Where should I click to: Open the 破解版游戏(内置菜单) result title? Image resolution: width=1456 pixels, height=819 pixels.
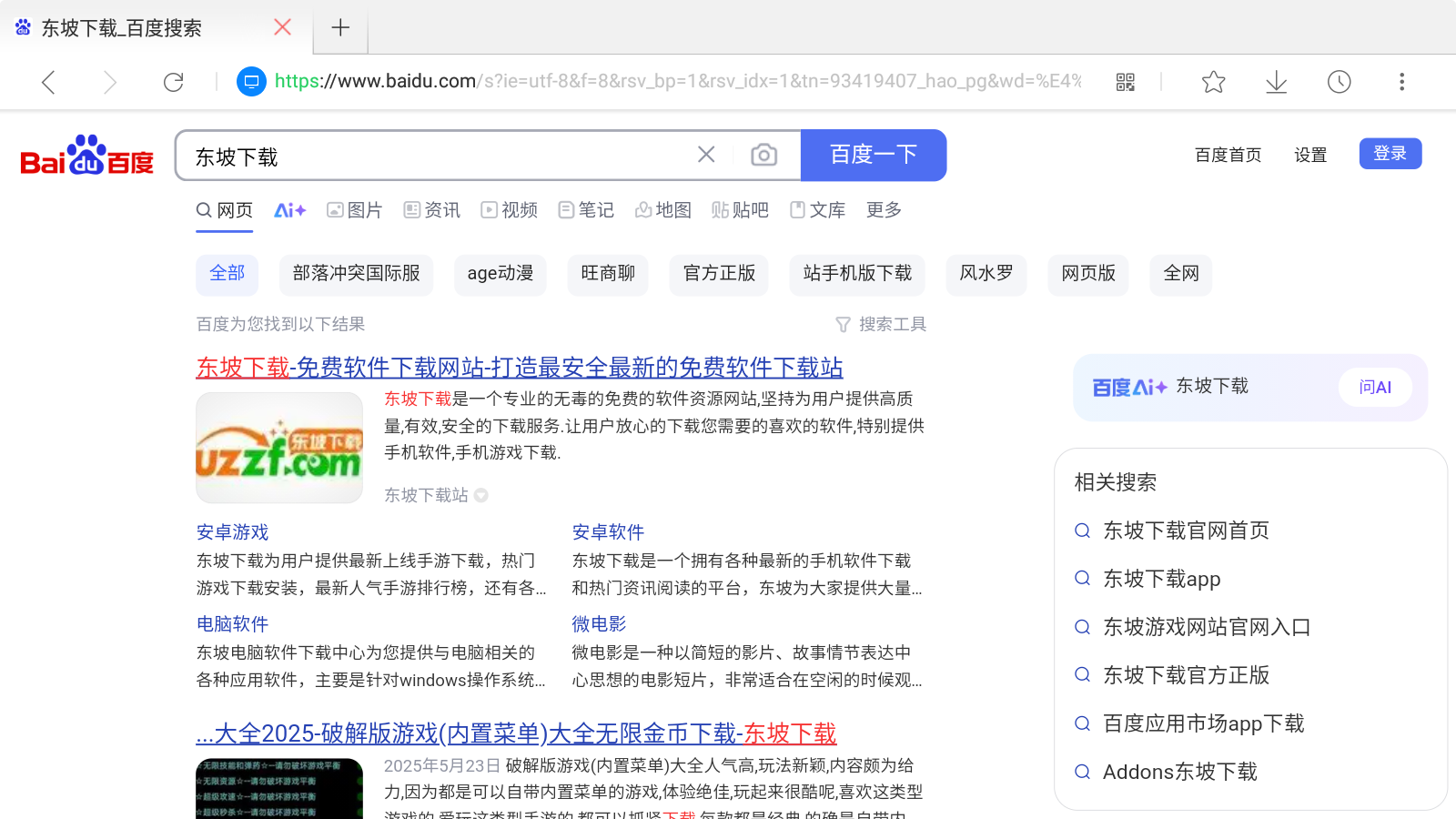tap(516, 733)
